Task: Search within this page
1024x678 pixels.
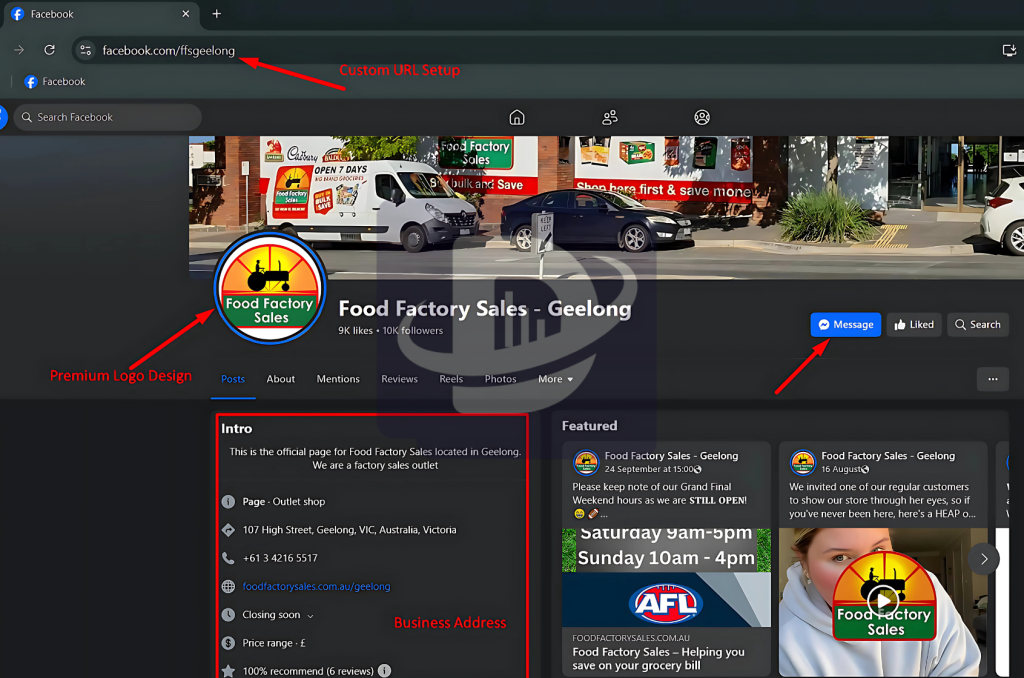Action: point(978,325)
